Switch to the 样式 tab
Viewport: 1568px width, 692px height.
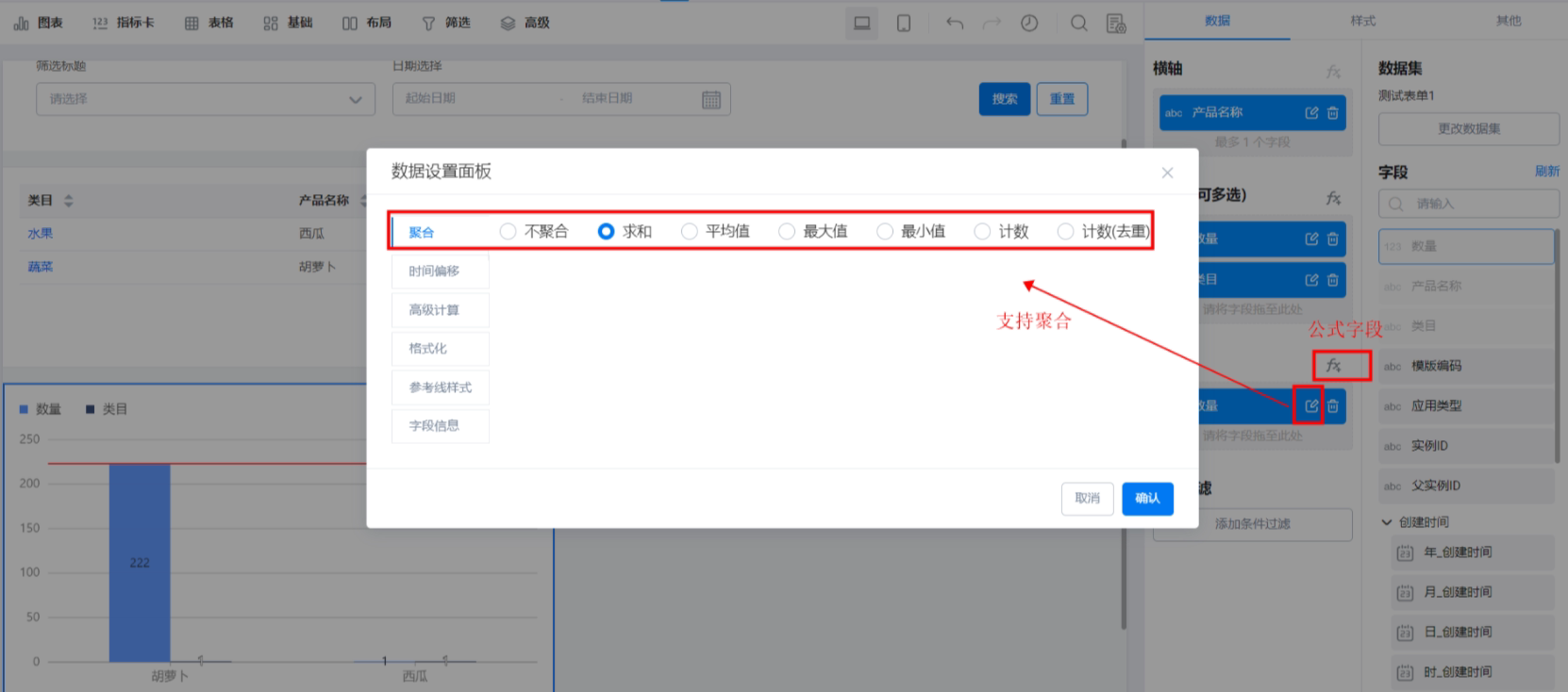1363,21
